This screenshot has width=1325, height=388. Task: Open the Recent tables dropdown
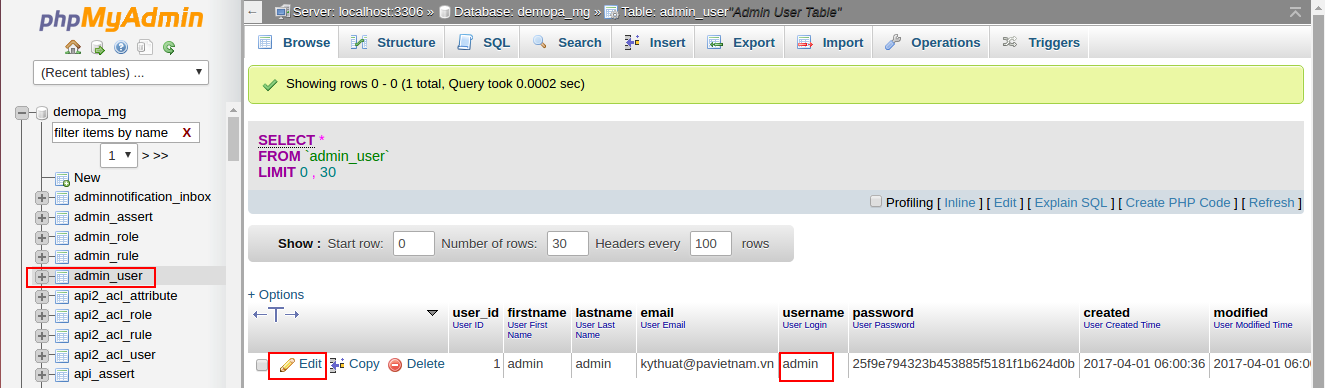point(121,73)
